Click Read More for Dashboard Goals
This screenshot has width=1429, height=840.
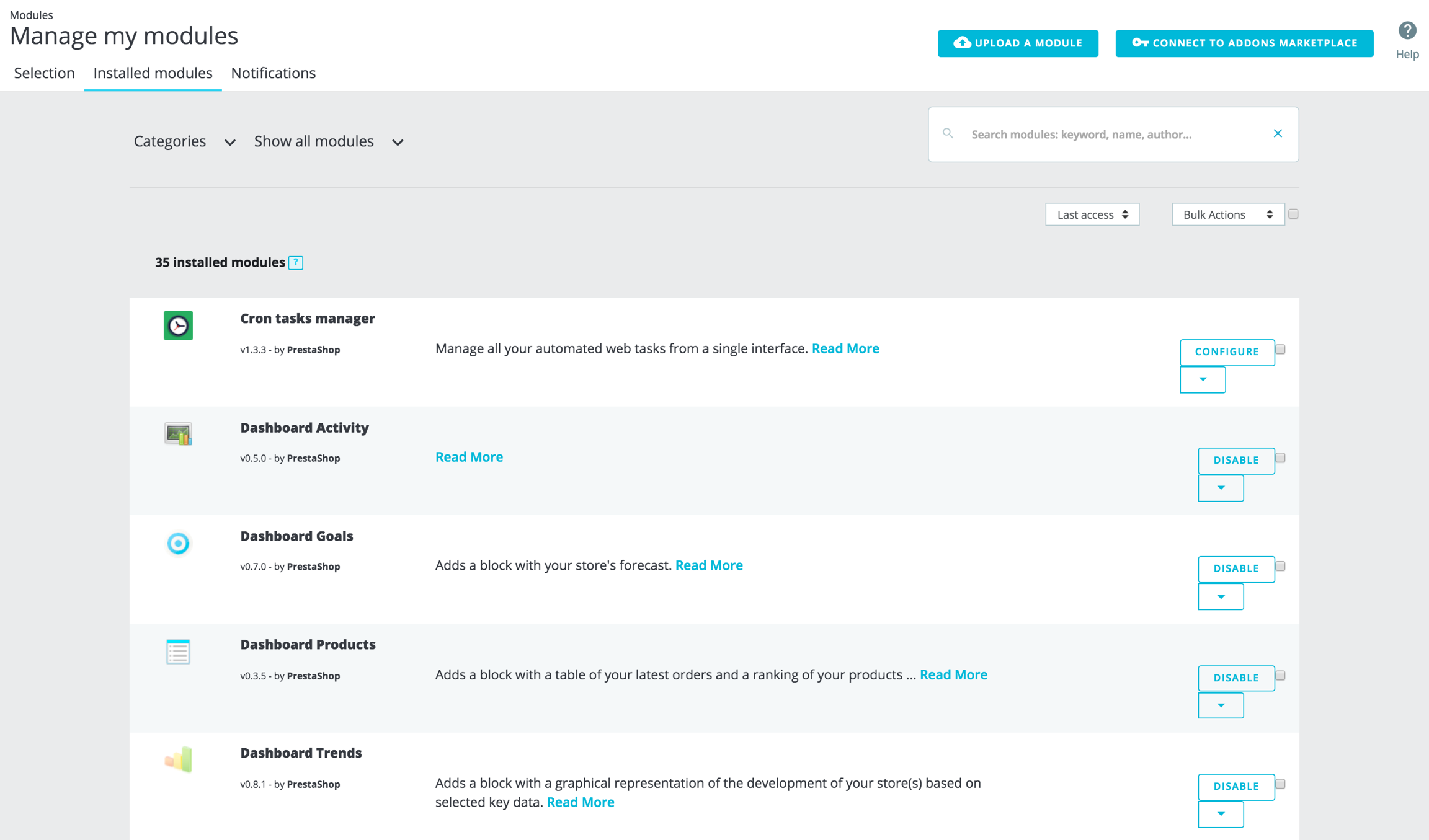click(x=709, y=565)
